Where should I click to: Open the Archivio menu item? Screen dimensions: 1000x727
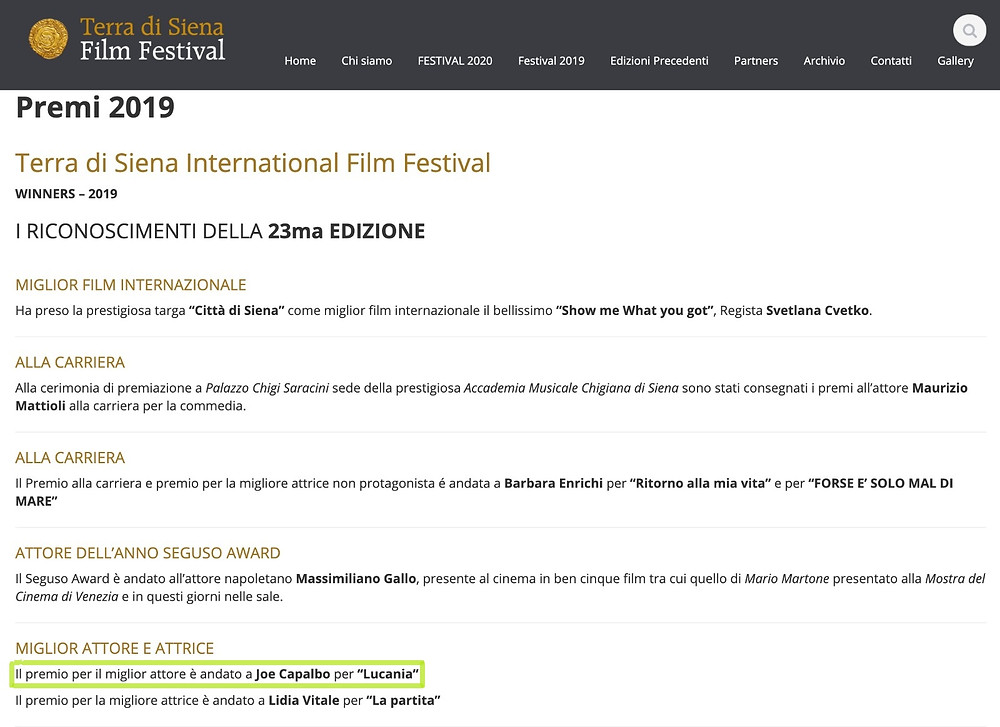pyautogui.click(x=824, y=61)
